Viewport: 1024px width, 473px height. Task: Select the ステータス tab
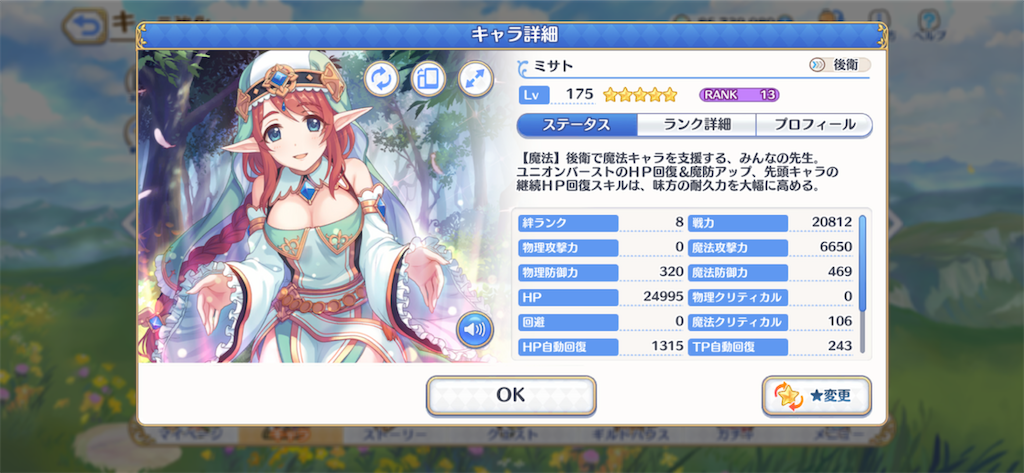[x=577, y=125]
